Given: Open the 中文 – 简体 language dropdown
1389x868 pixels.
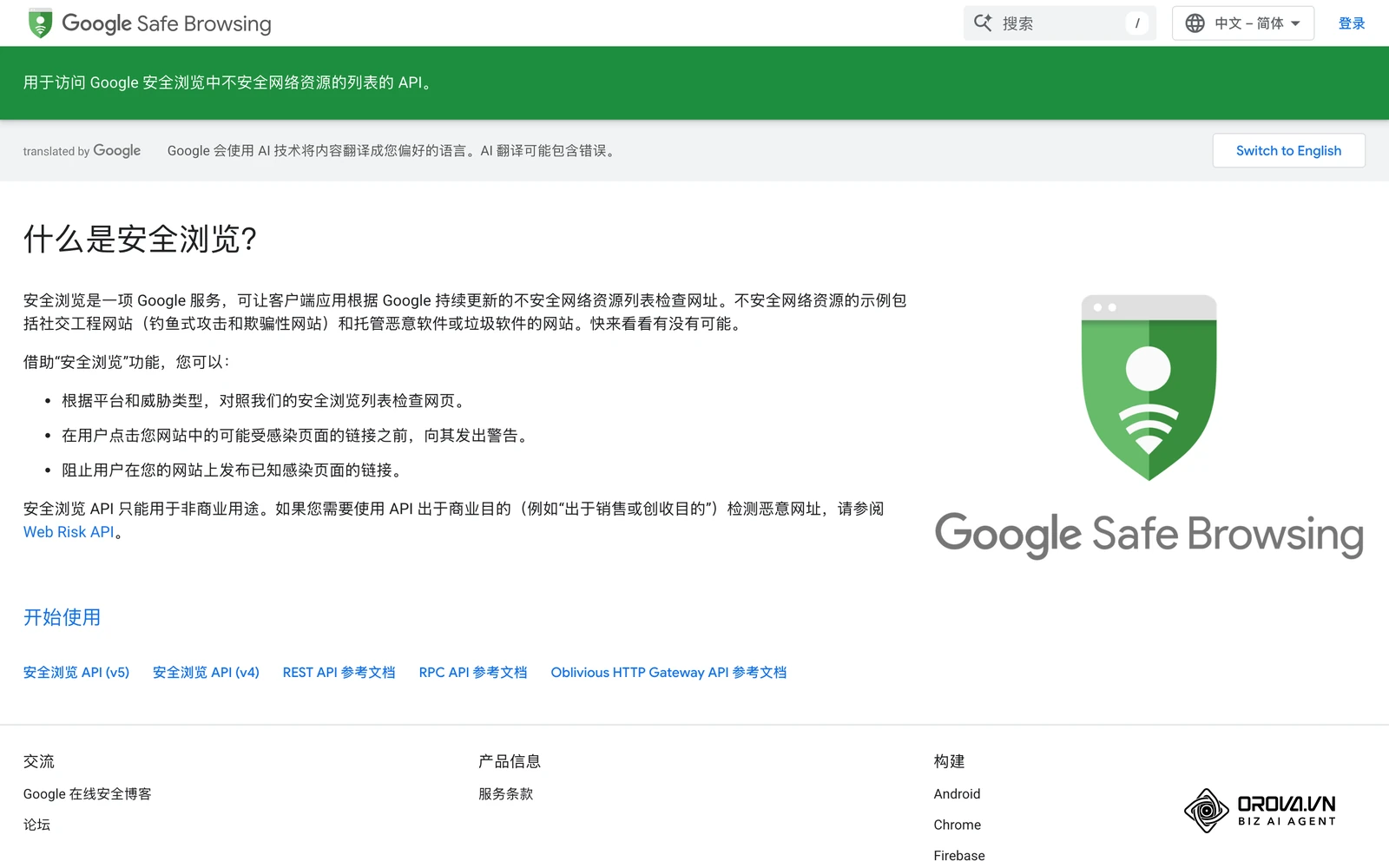Looking at the screenshot, I should point(1243,23).
